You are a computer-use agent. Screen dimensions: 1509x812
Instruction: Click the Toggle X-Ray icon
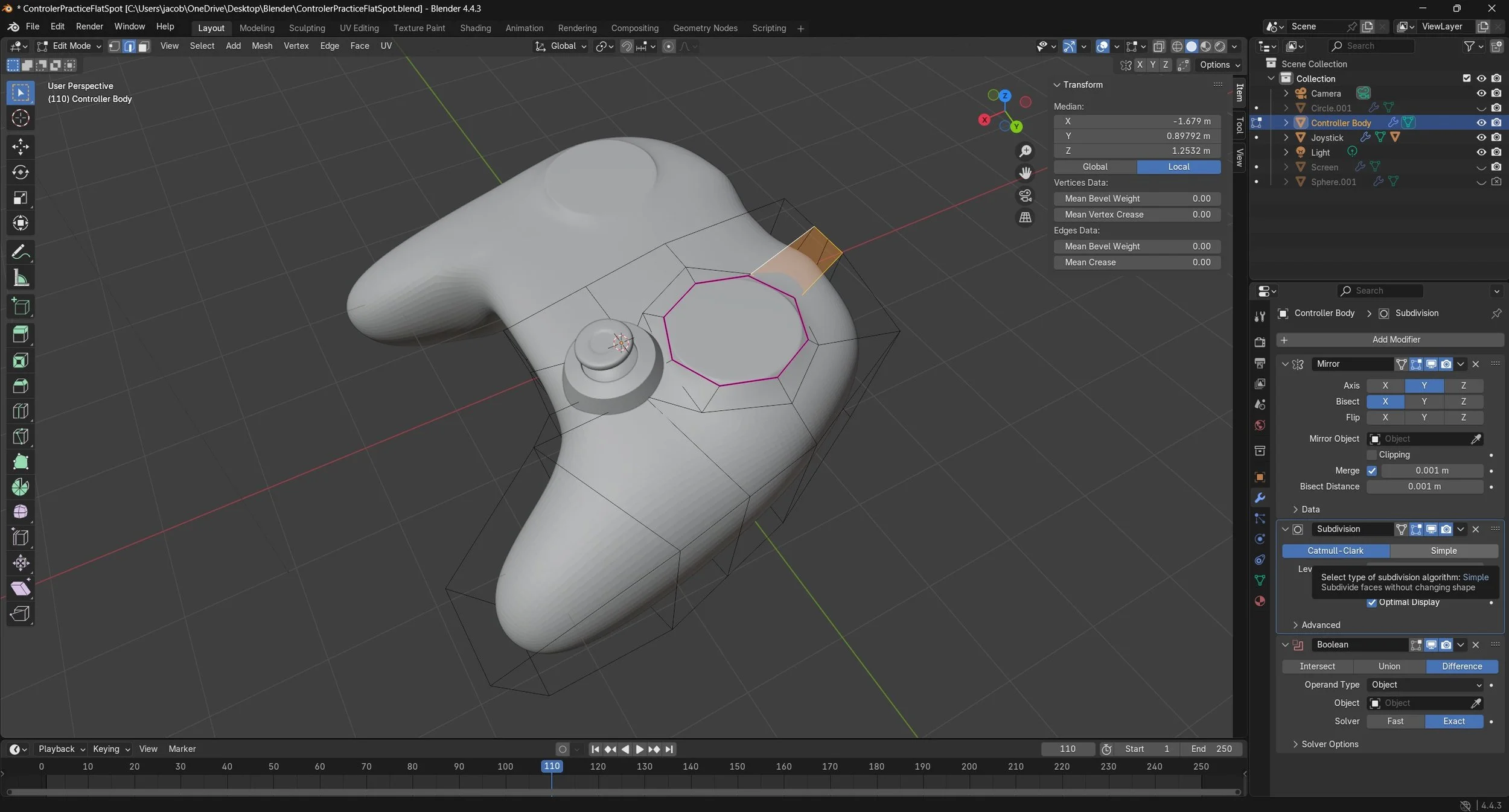coord(1158,46)
